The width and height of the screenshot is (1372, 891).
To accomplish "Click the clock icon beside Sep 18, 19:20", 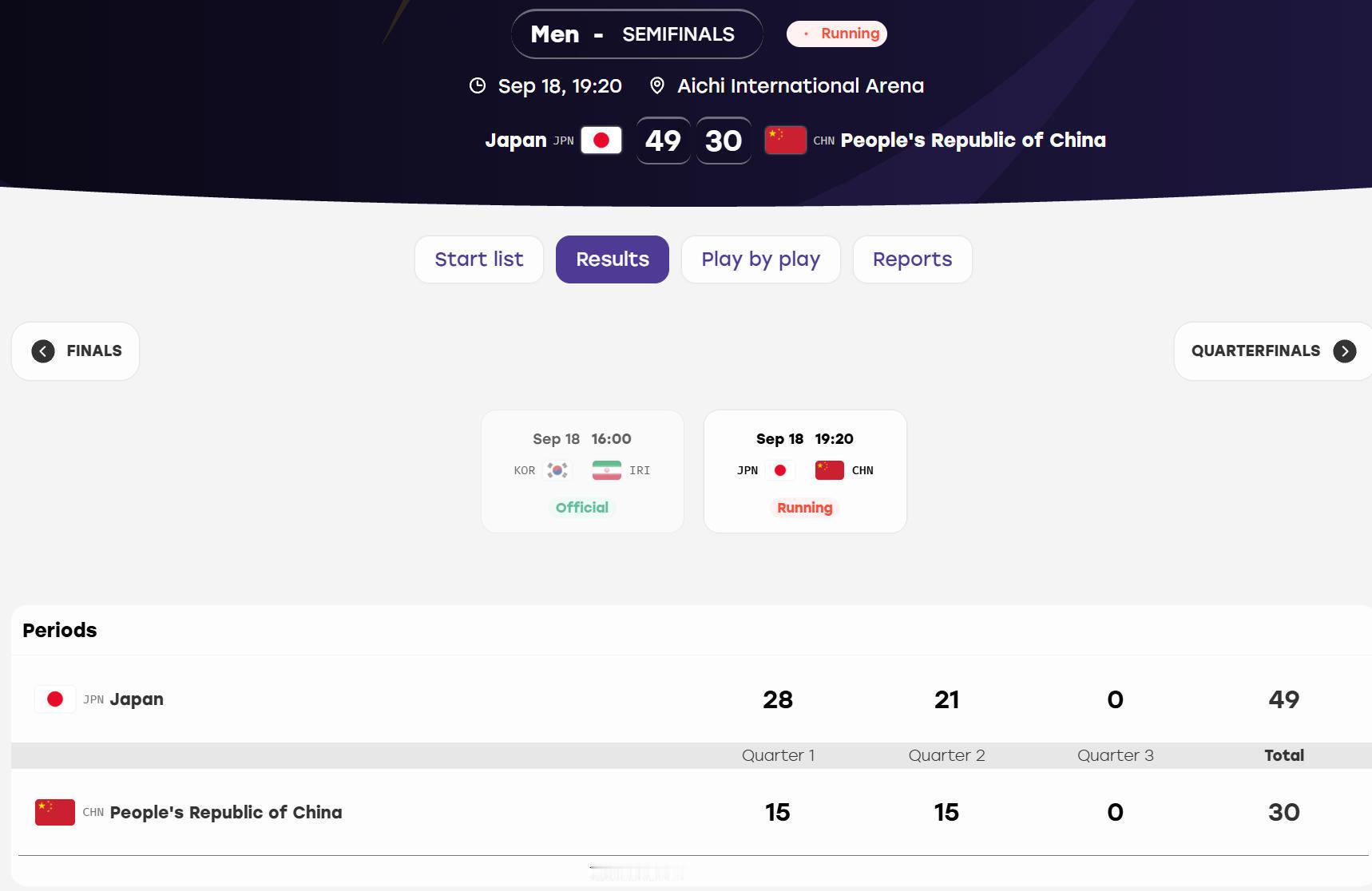I will (x=478, y=86).
